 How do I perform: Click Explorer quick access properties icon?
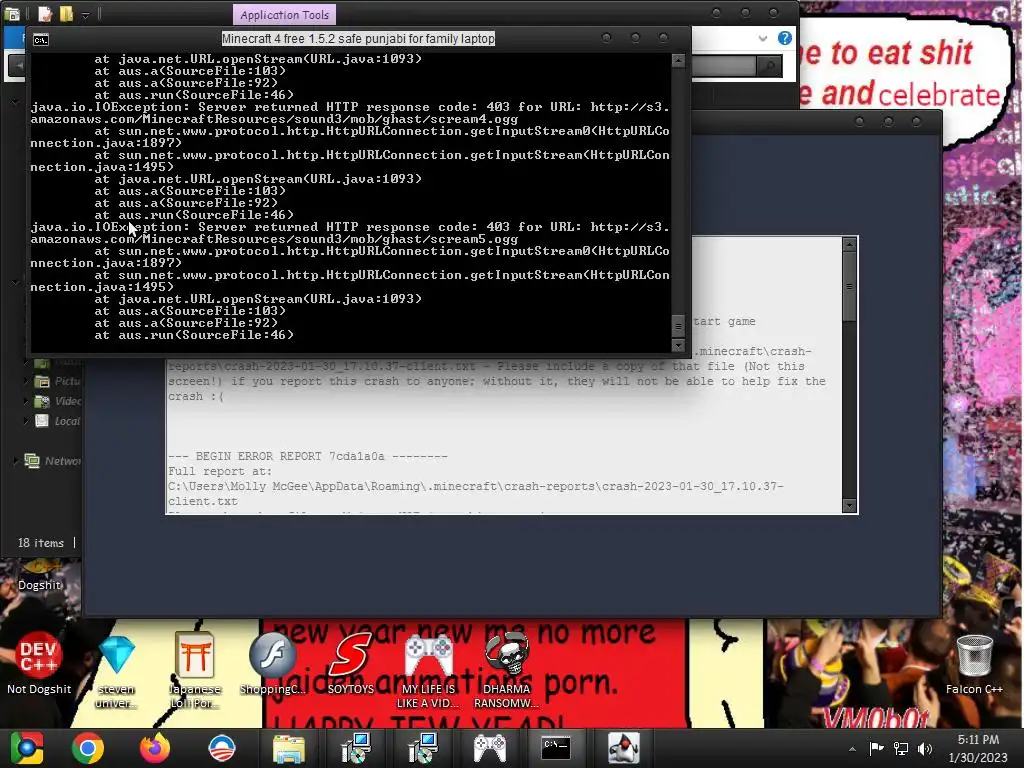point(45,14)
